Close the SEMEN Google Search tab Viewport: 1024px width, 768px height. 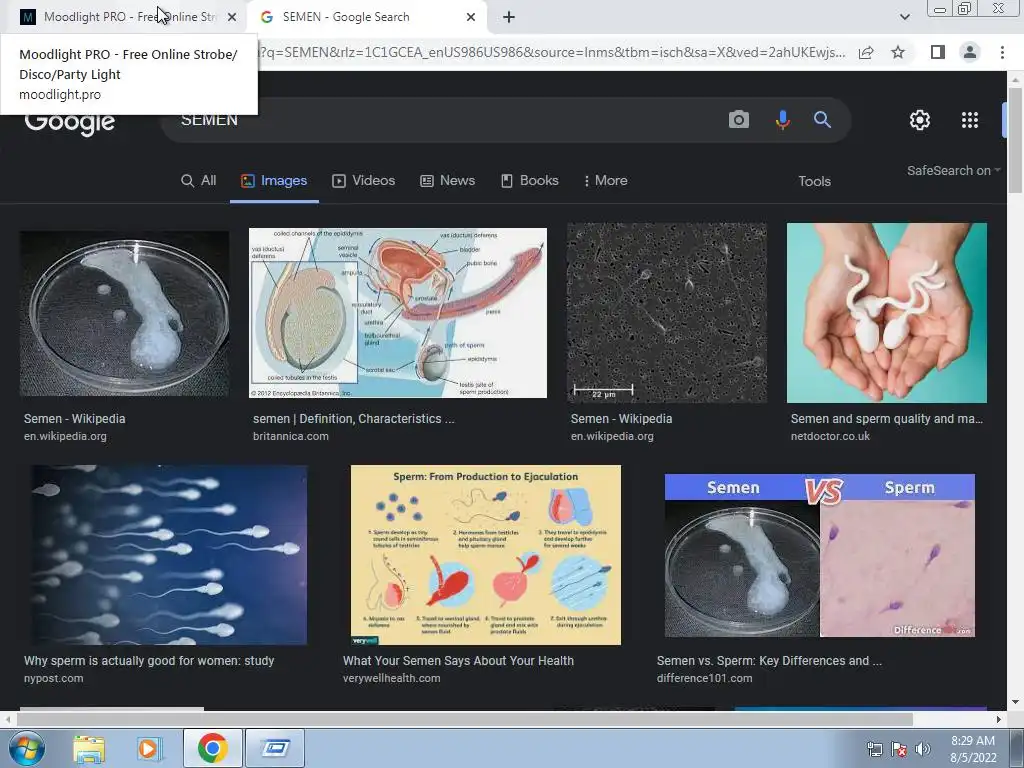(471, 17)
